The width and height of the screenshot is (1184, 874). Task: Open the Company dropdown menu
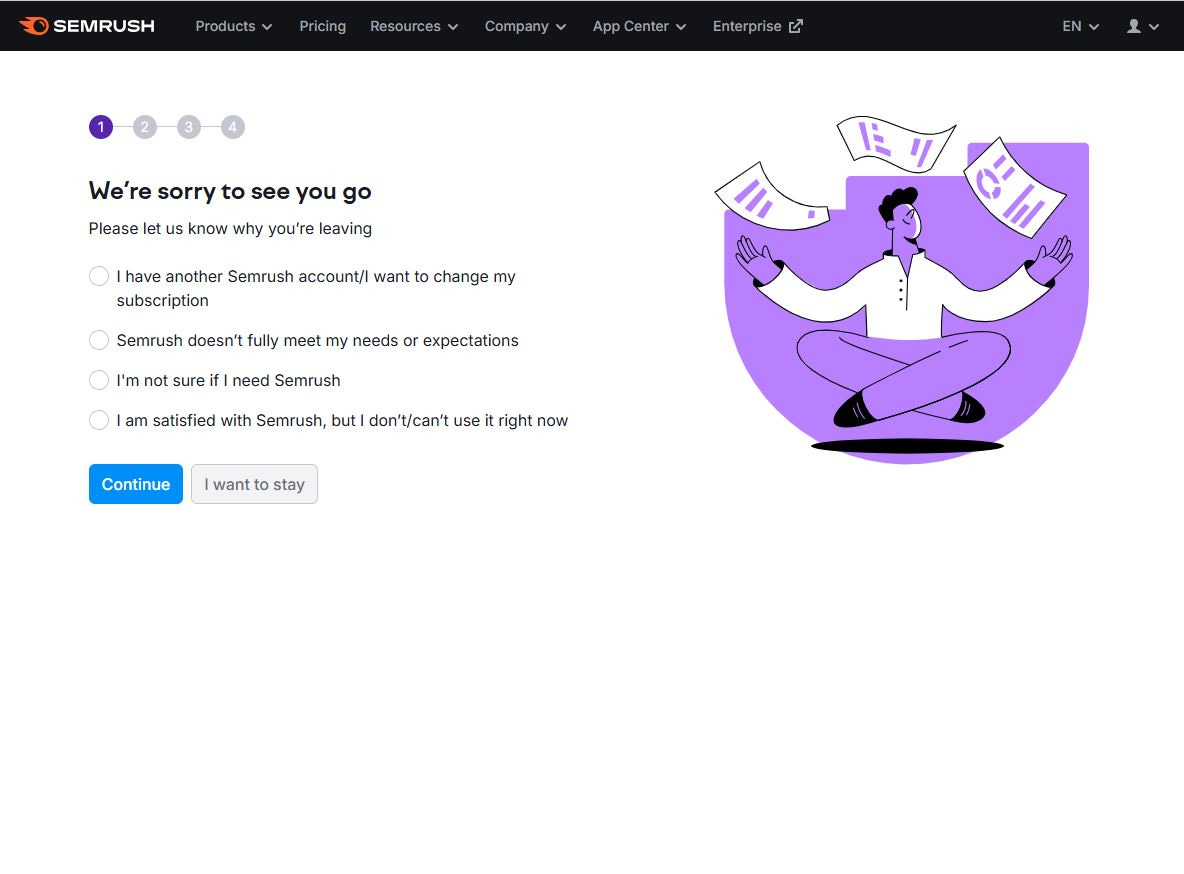(x=525, y=26)
